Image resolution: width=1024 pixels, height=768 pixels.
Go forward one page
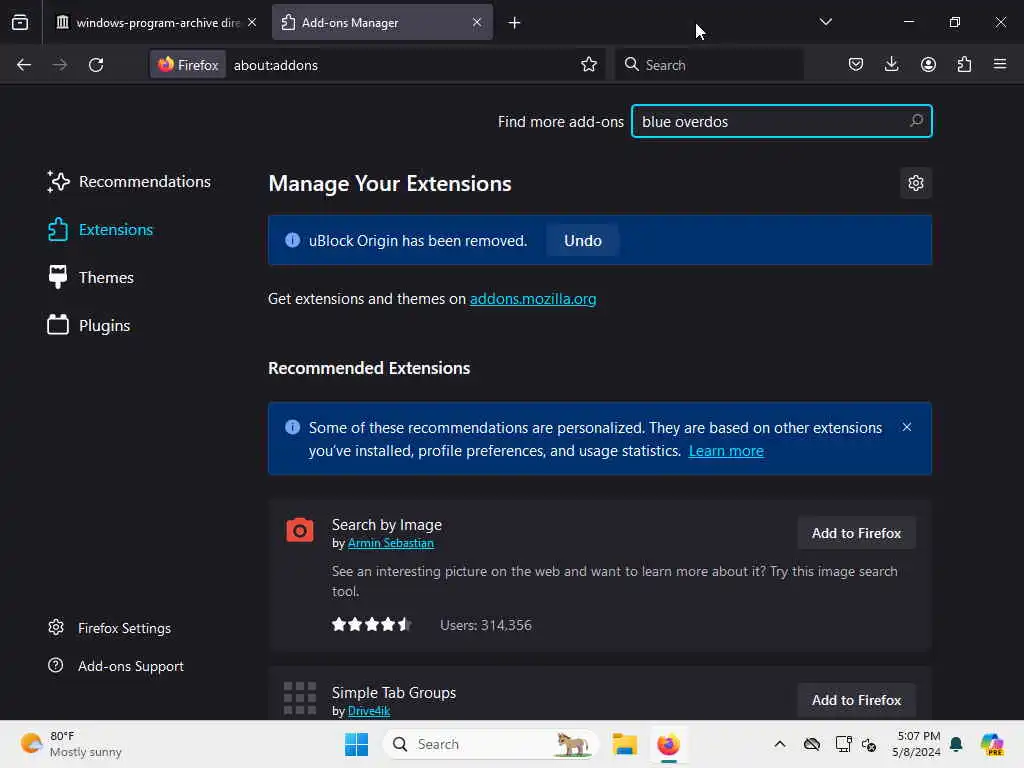point(59,65)
